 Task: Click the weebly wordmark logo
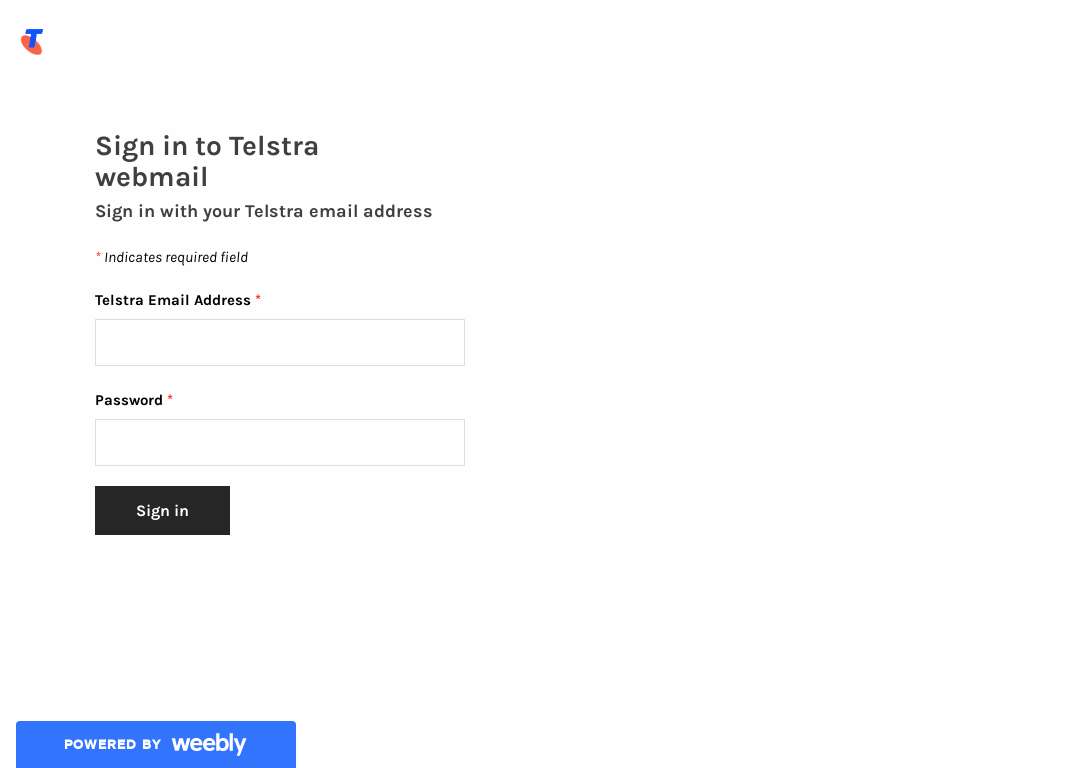[209, 744]
